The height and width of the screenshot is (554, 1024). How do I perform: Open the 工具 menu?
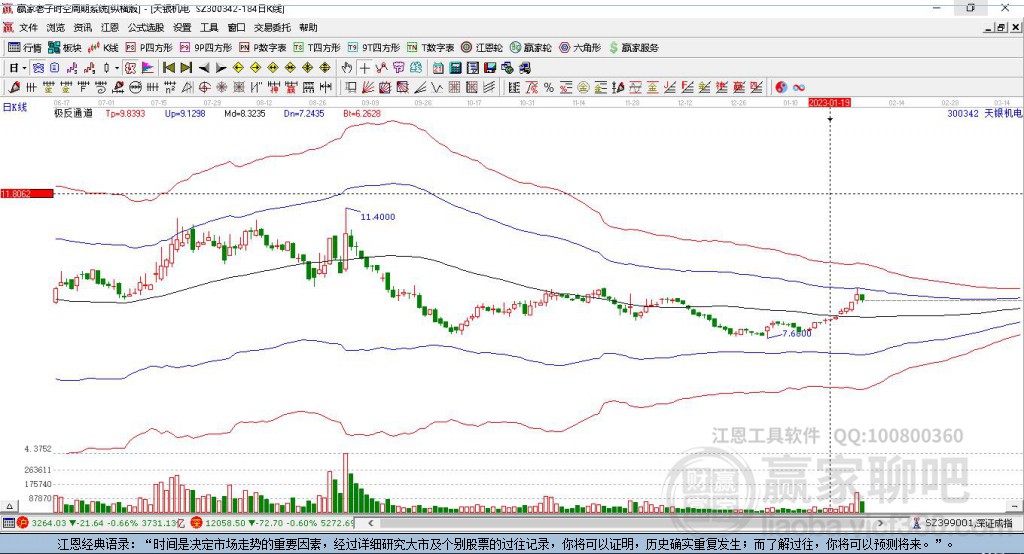tap(209, 27)
